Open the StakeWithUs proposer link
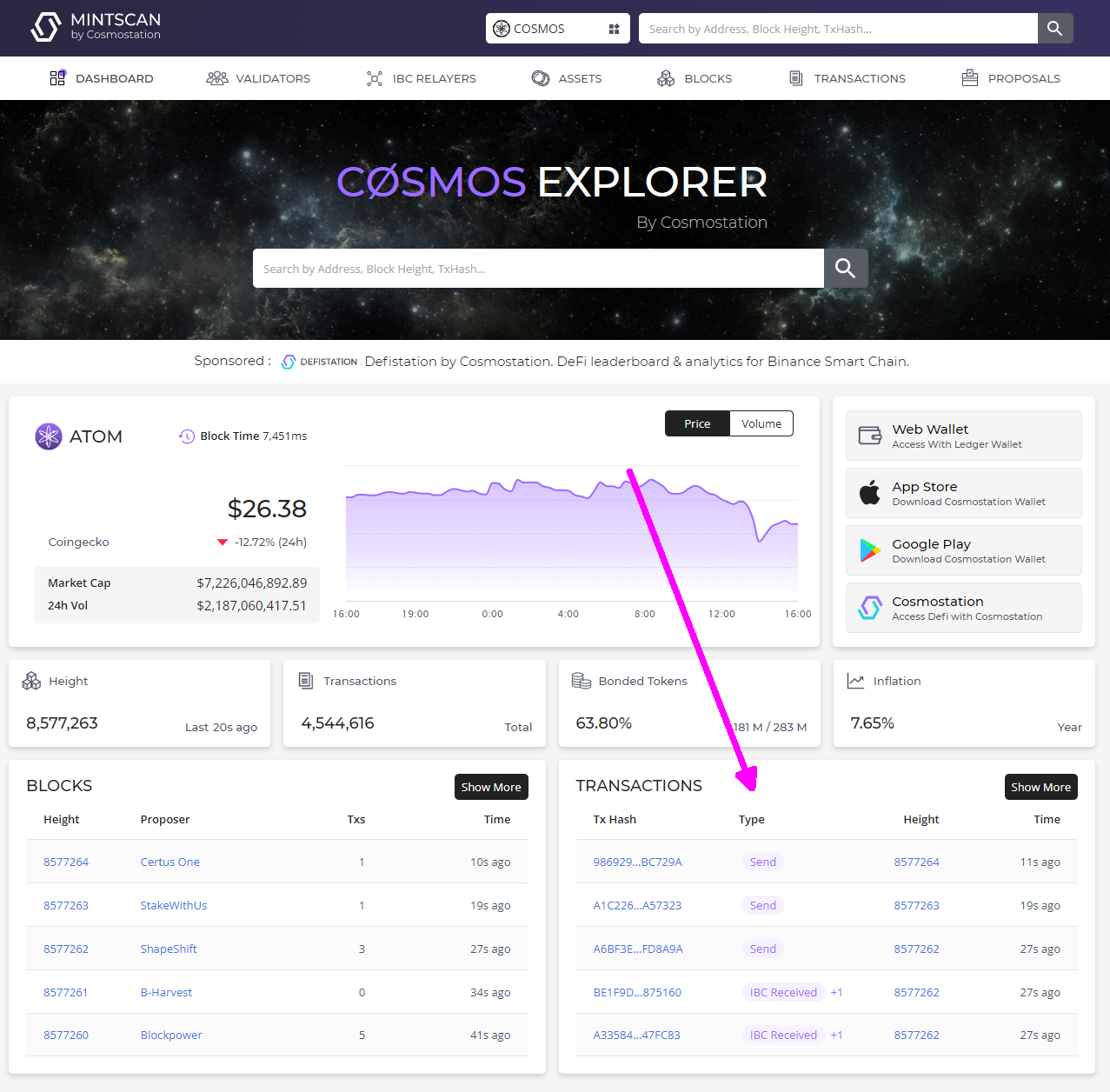Image resolution: width=1110 pixels, height=1092 pixels. [174, 905]
